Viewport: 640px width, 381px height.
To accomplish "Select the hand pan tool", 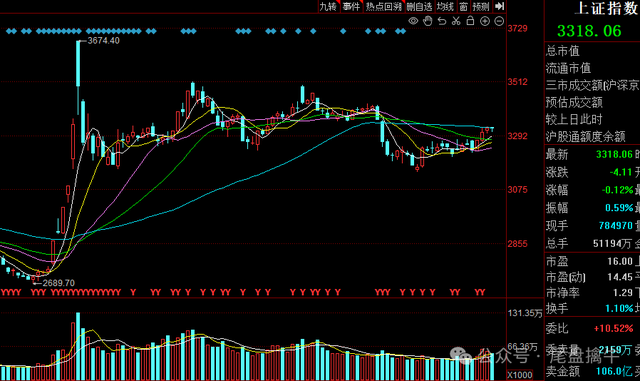I will coord(427,21).
